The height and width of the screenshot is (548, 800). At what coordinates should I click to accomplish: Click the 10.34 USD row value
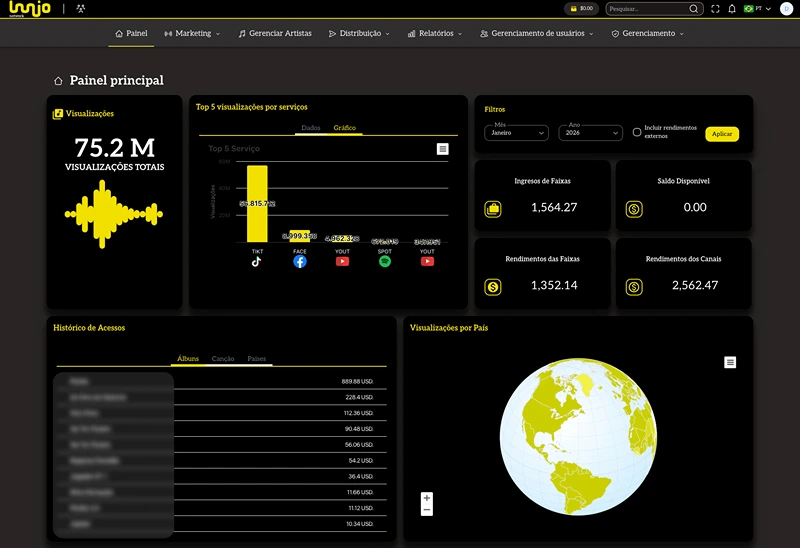(x=360, y=524)
